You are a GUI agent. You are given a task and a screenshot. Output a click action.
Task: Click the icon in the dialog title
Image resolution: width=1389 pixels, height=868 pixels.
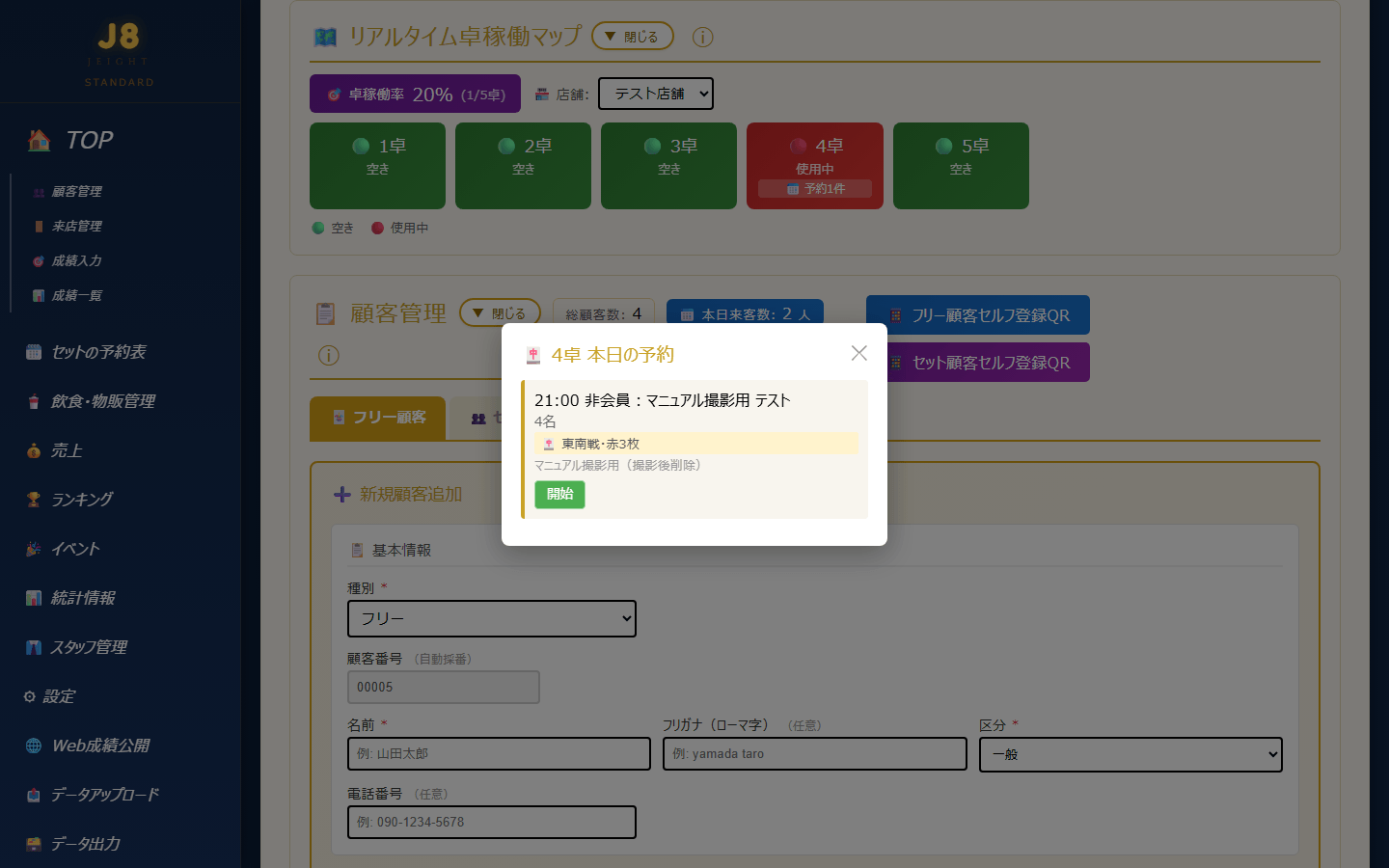[533, 356]
